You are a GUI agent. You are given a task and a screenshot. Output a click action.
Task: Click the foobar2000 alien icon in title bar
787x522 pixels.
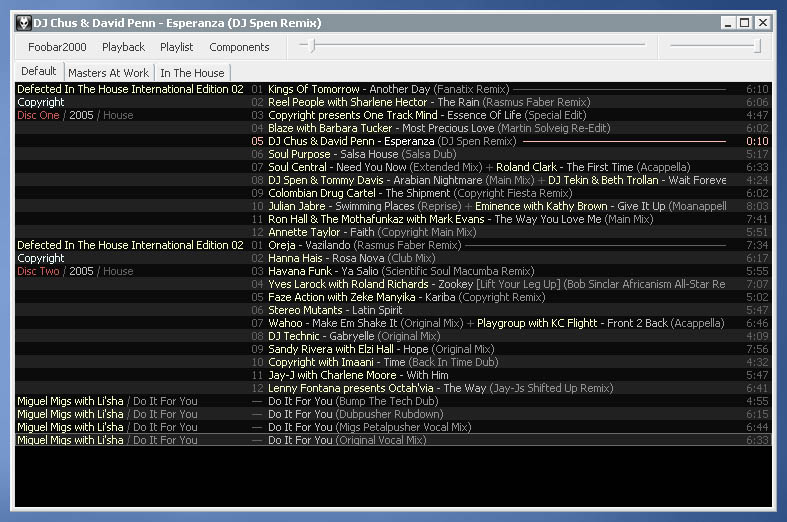(x=23, y=23)
